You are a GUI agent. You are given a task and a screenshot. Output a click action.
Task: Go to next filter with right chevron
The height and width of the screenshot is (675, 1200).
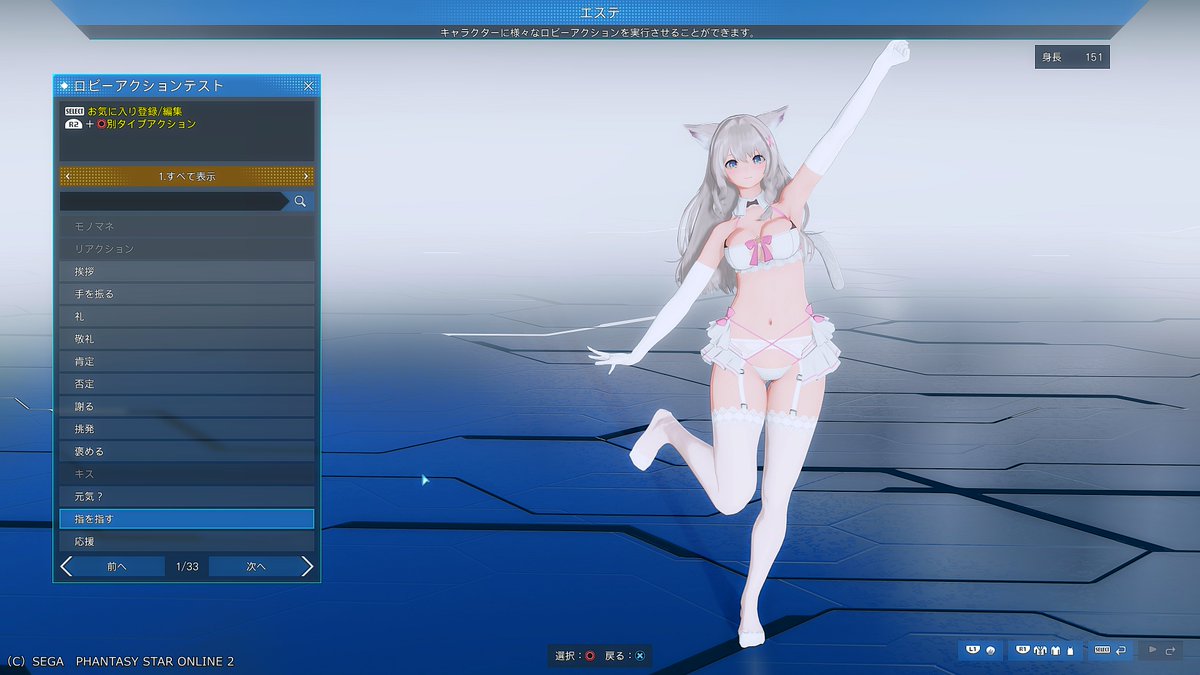(x=306, y=176)
